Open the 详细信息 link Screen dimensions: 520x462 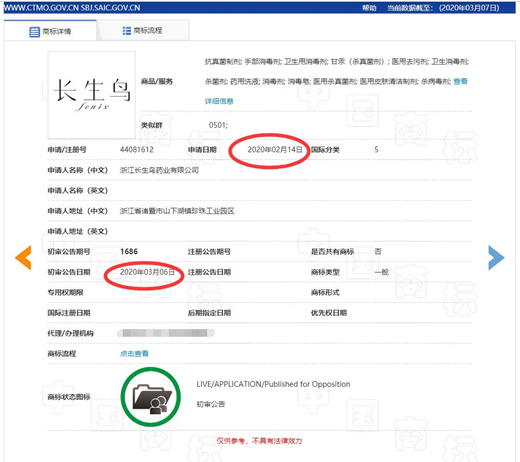219,101
